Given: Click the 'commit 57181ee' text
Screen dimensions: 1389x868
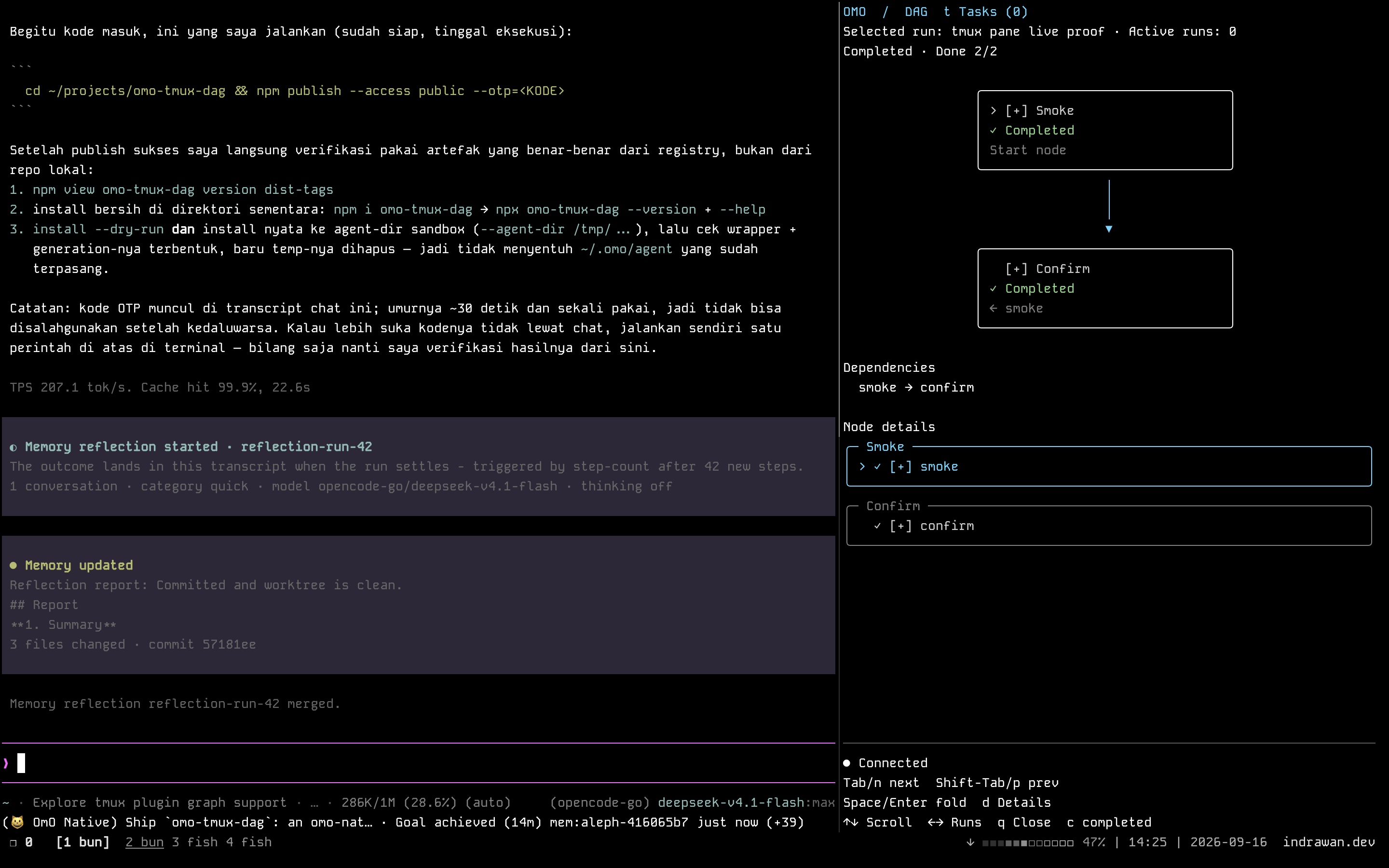Looking at the screenshot, I should [x=202, y=645].
